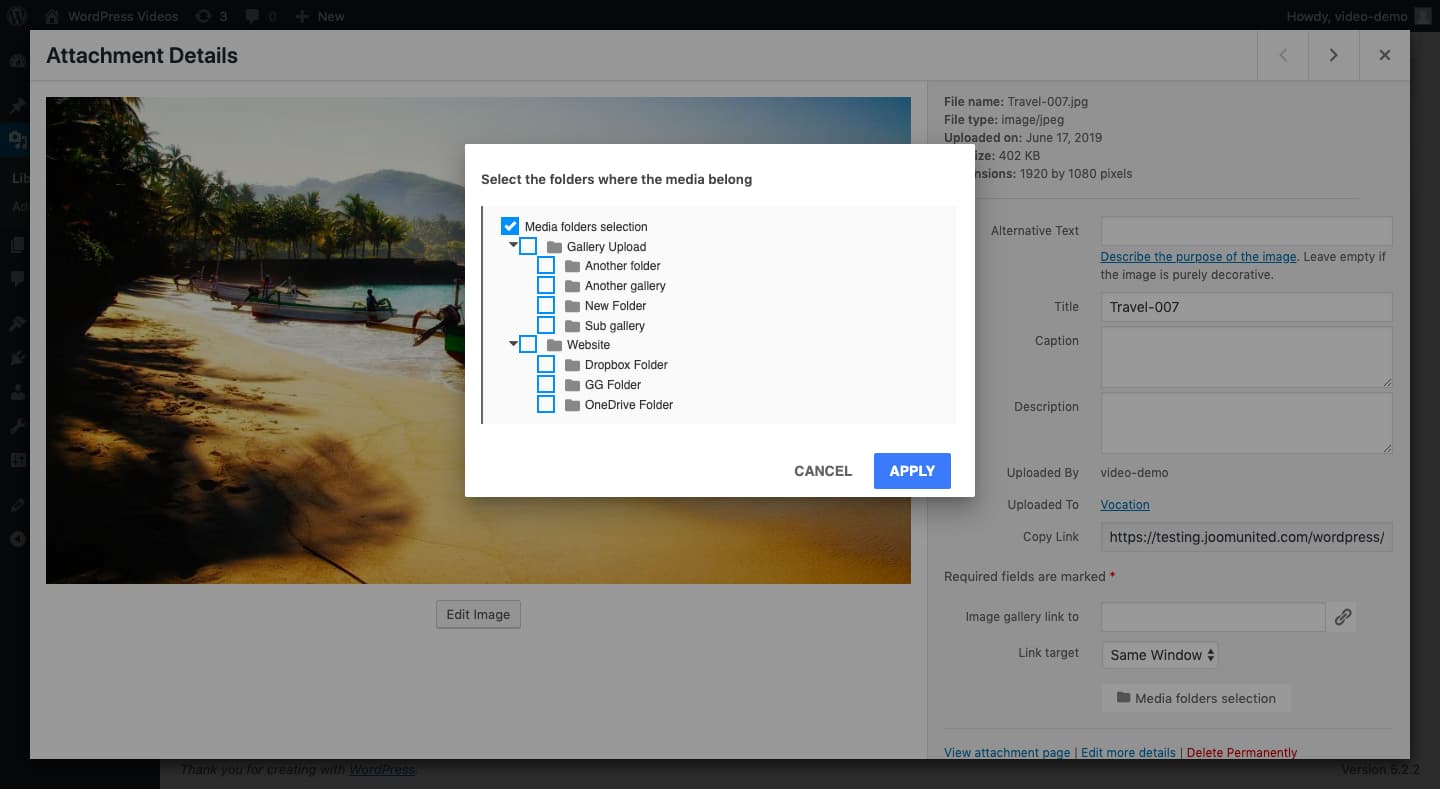This screenshot has height=789, width=1440.
Task: Click the OneDrive Folder icon
Action: coord(572,405)
